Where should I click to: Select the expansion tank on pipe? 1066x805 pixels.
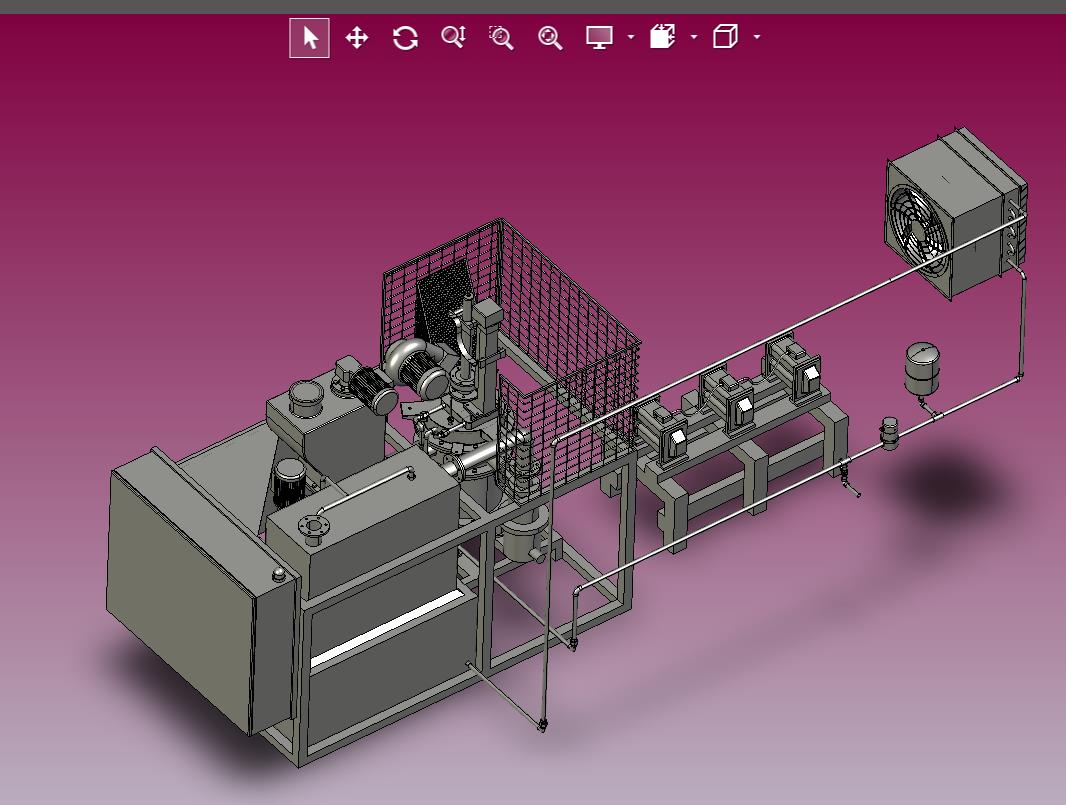[x=921, y=369]
